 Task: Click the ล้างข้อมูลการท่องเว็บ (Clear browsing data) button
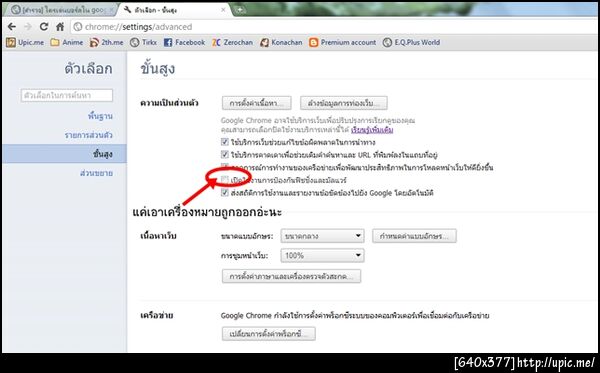(x=344, y=103)
